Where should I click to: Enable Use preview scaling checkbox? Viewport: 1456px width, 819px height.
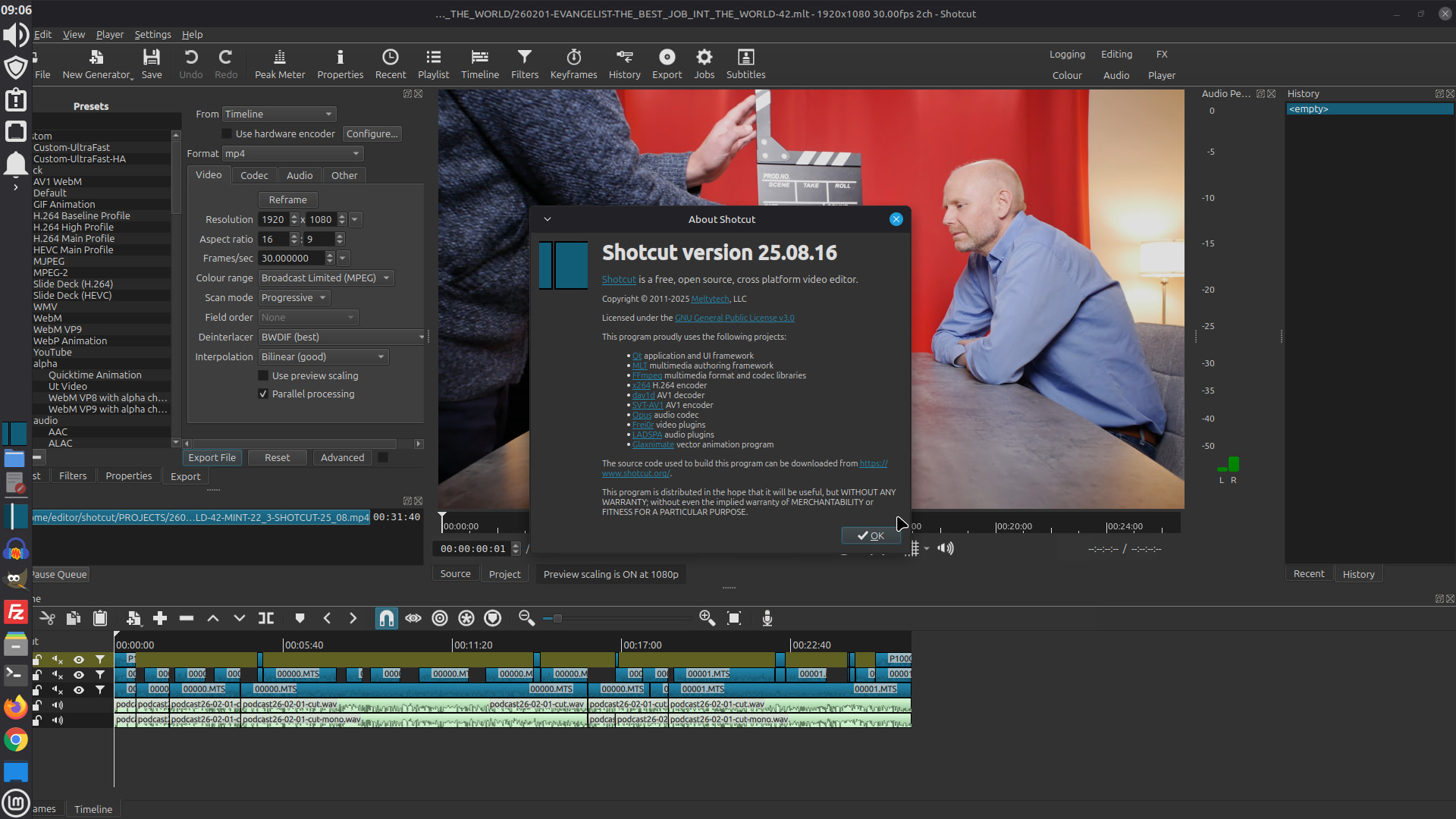263,376
